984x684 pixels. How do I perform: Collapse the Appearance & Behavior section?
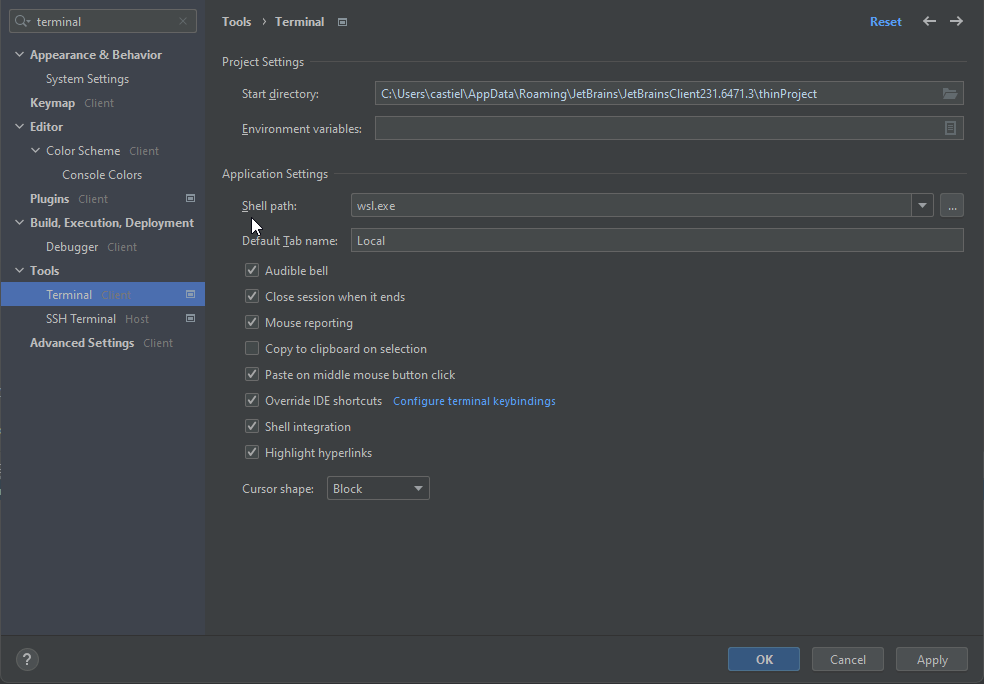tap(19, 55)
